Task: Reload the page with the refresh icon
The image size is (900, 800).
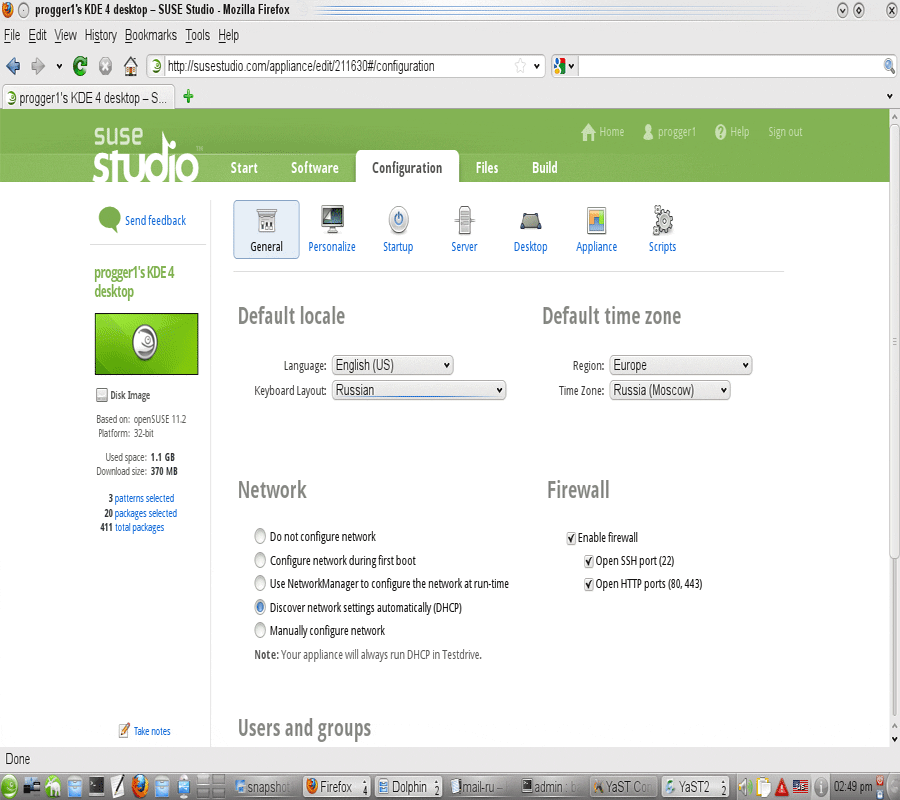Action: (80, 67)
